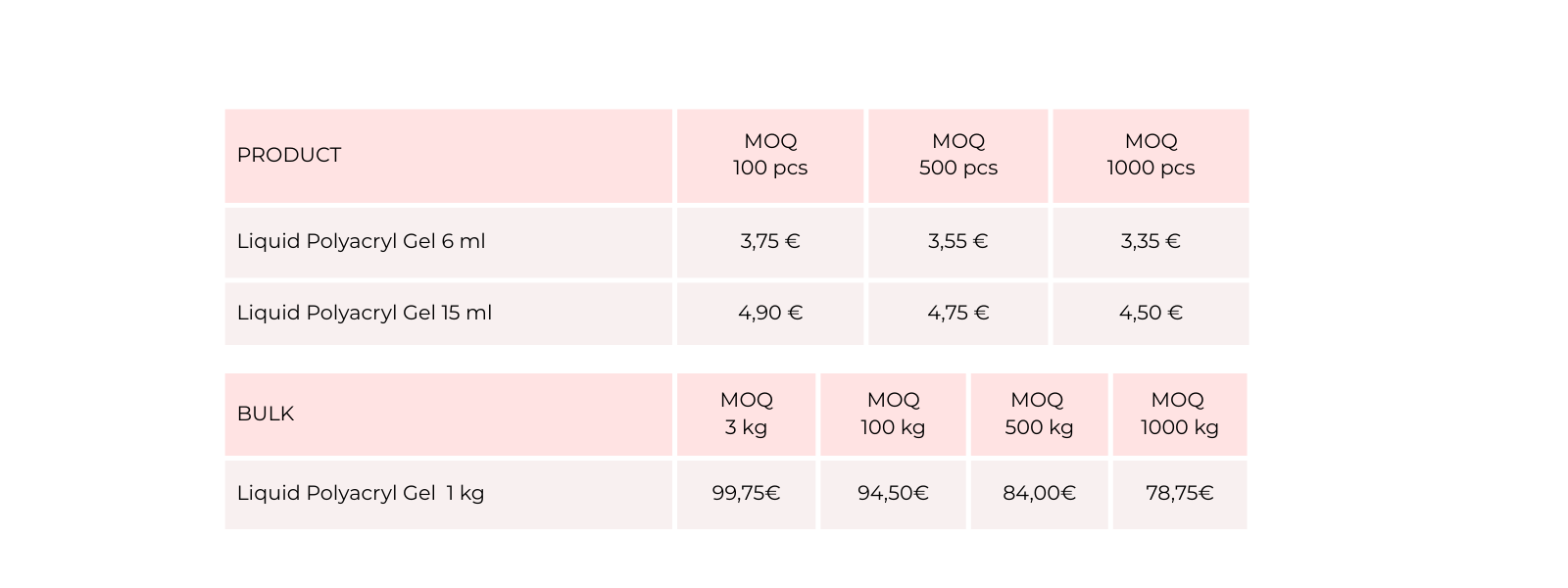Select the MOQ 3 kg header
Viewport: 1568px width, 588px height.
(747, 414)
